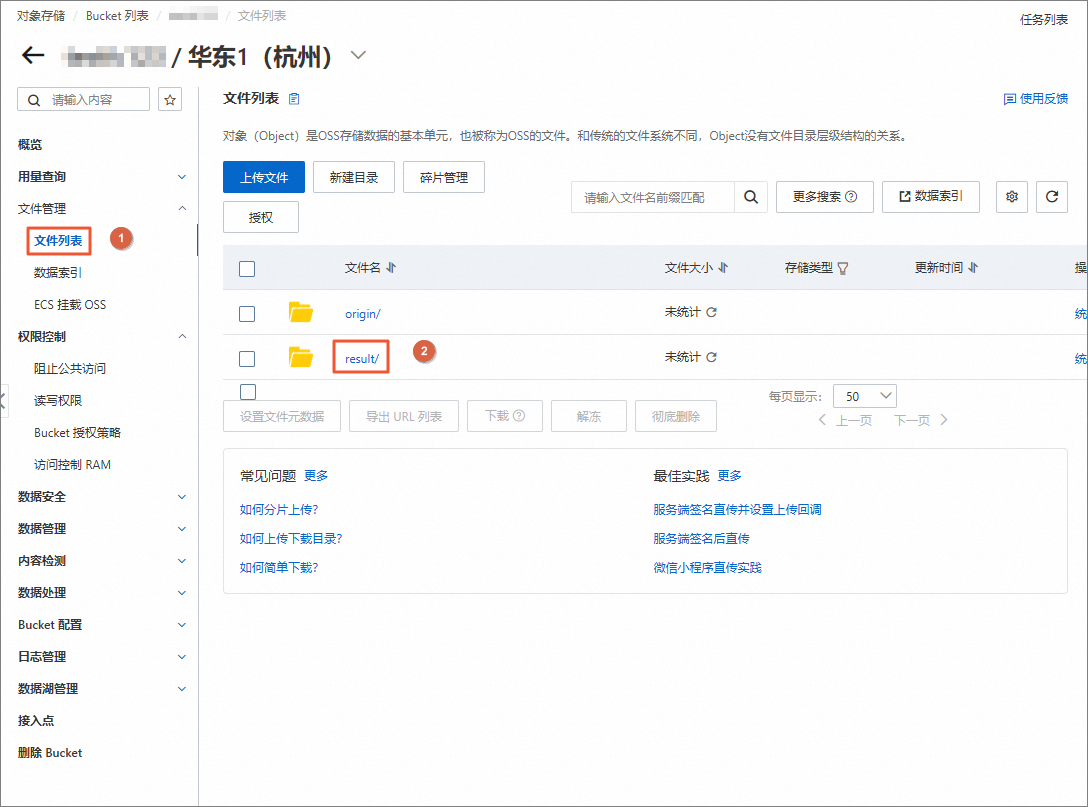Toggle the bottom select-all checkbox
This screenshot has height=807, width=1088.
click(248, 392)
